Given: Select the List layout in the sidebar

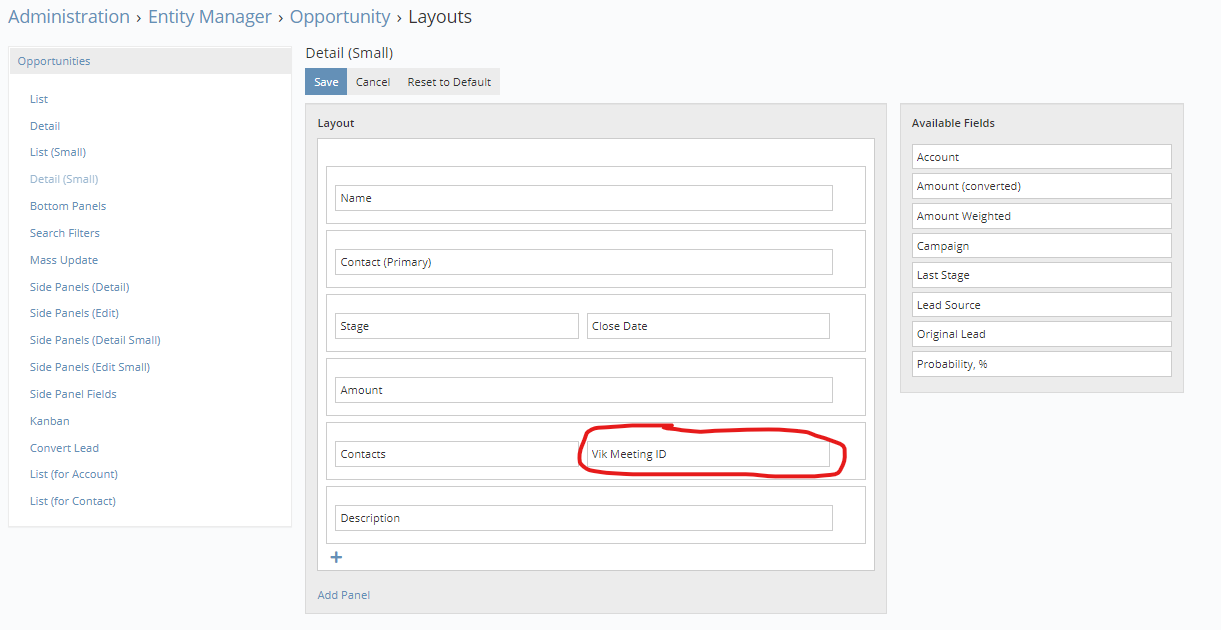Looking at the screenshot, I should point(38,98).
